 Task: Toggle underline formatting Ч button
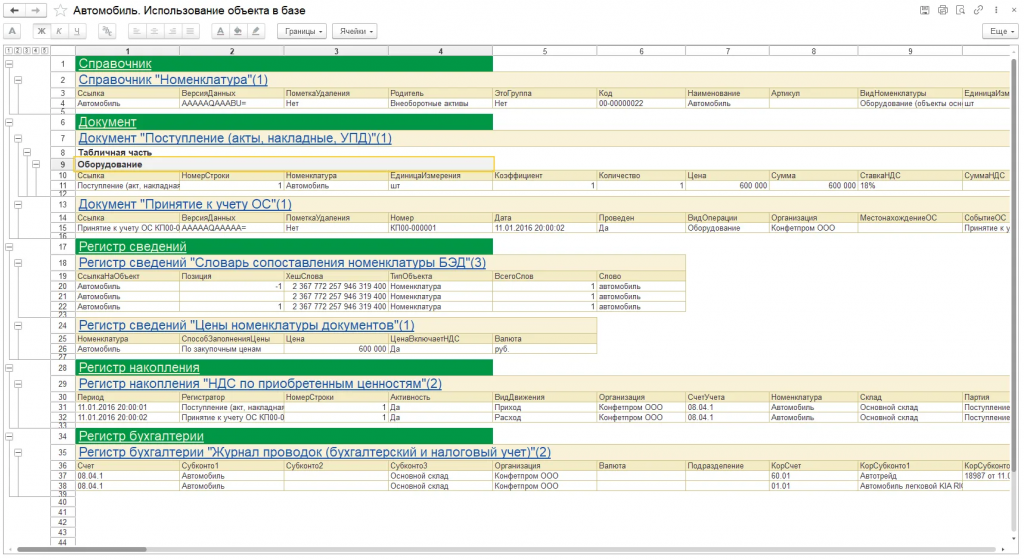pos(77,31)
